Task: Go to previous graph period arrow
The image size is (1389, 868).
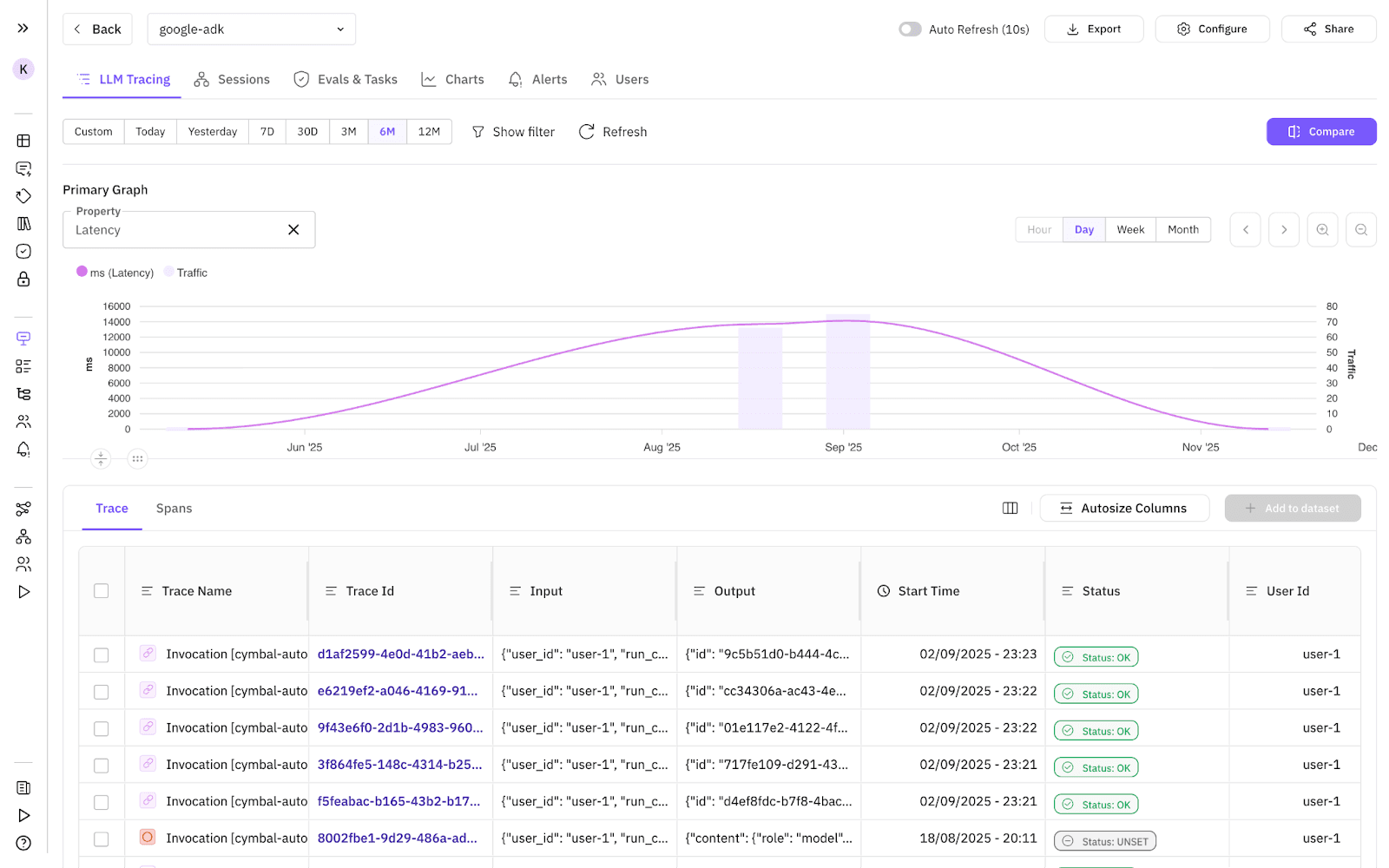Action: pos(1246,230)
